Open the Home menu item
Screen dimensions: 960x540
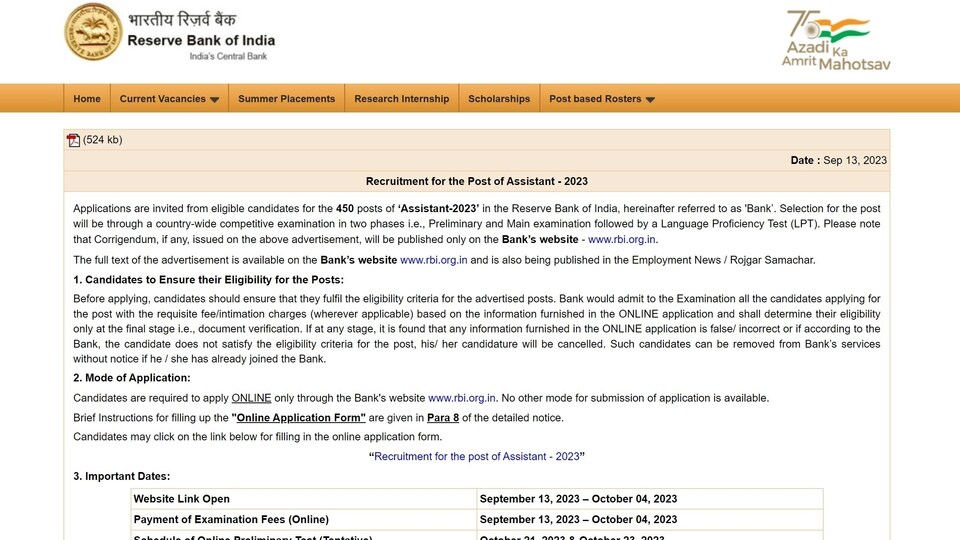point(87,99)
